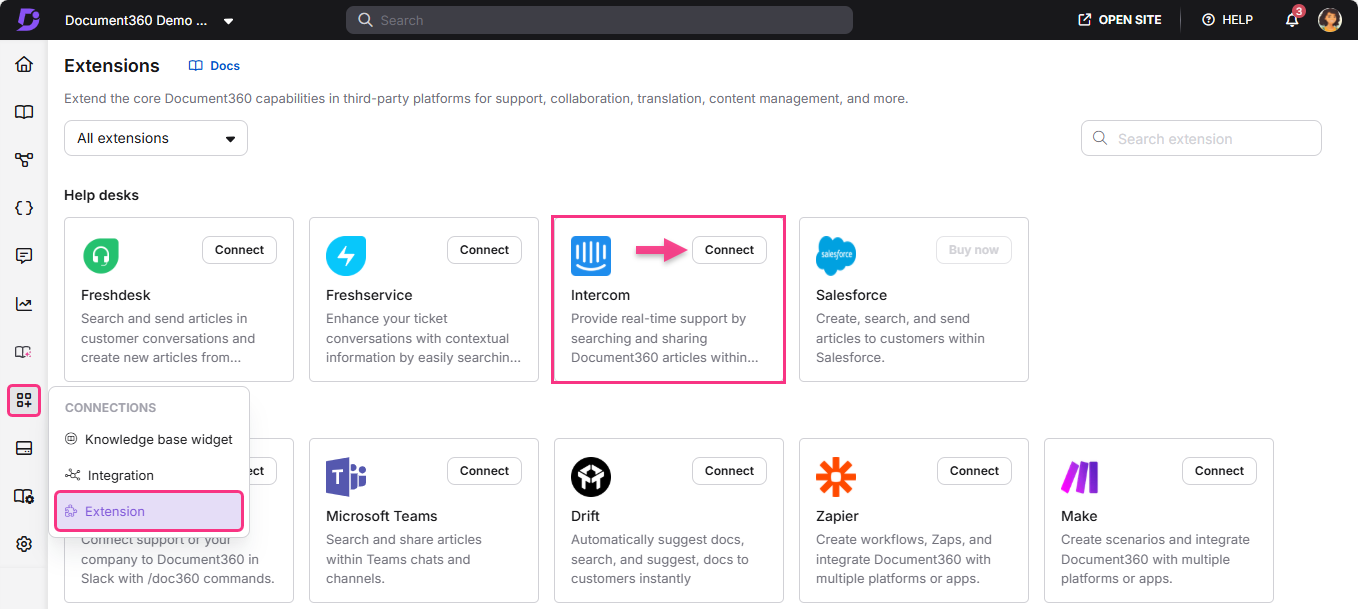This screenshot has height=609, width=1358.
Task: Click OPEN SITE link
Action: pos(1120,20)
